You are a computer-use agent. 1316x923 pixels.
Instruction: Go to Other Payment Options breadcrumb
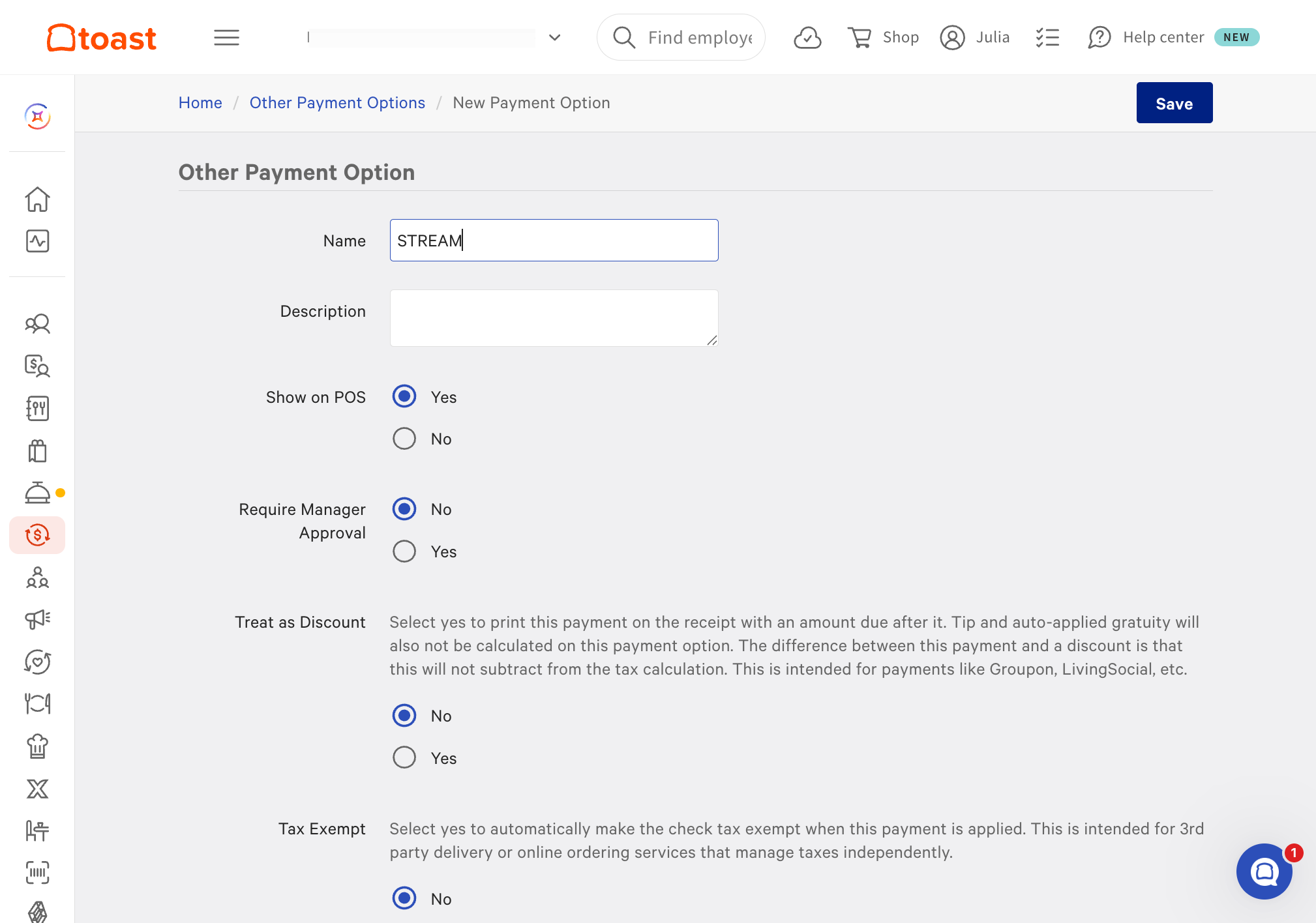337,103
